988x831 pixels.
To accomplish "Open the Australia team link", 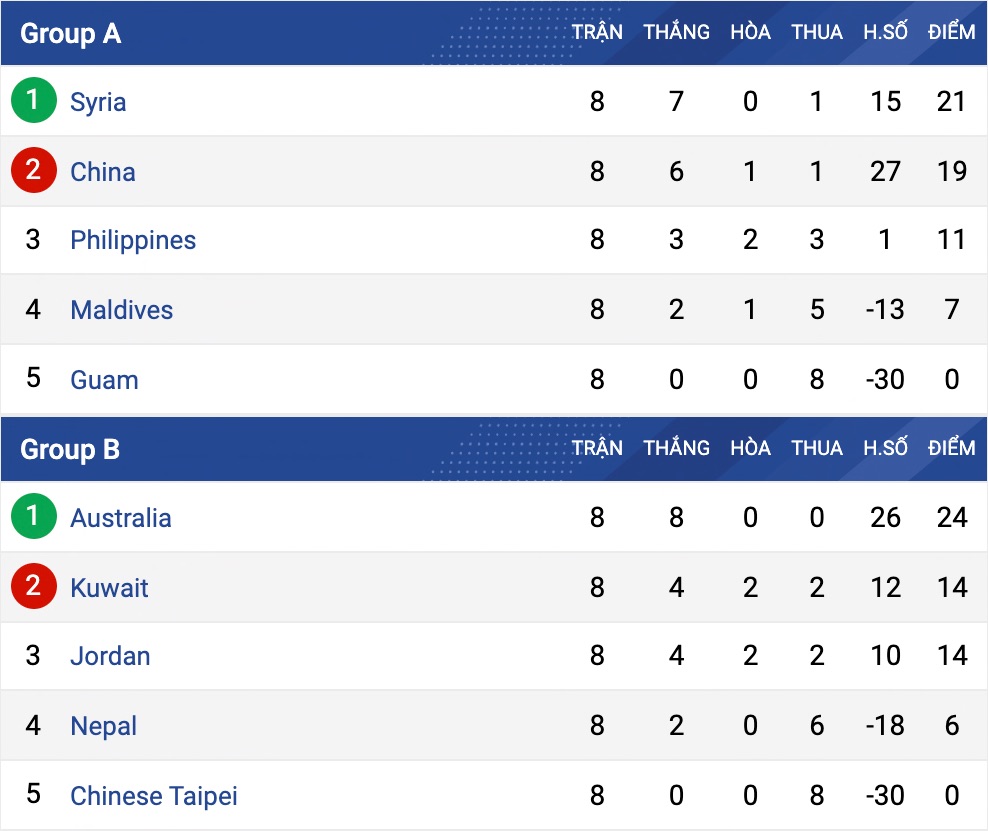I will (120, 518).
